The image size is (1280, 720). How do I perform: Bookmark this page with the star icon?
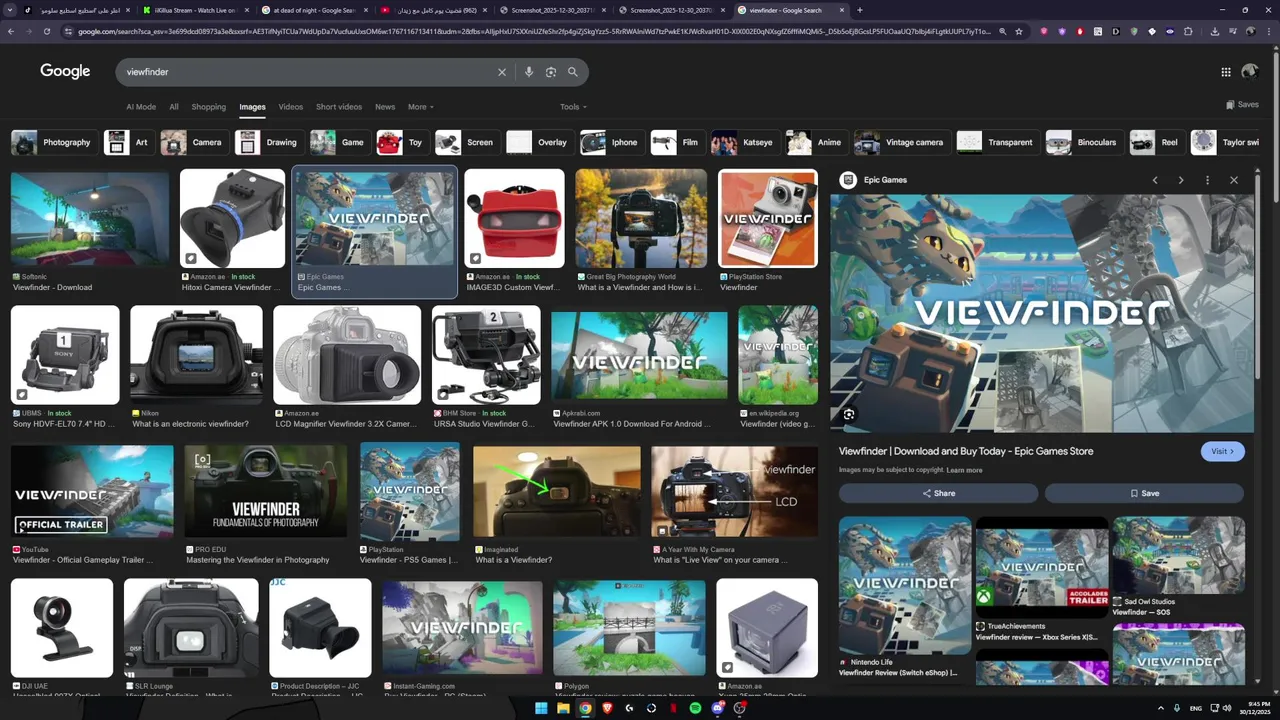(1019, 31)
